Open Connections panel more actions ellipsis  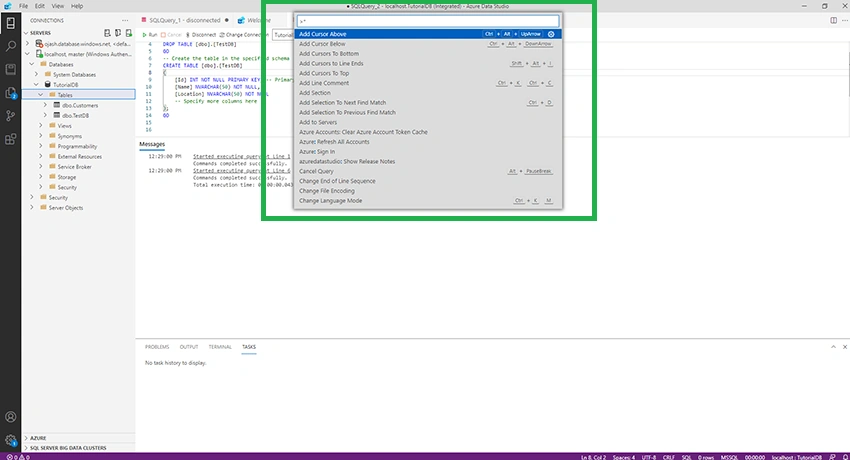(x=125, y=21)
